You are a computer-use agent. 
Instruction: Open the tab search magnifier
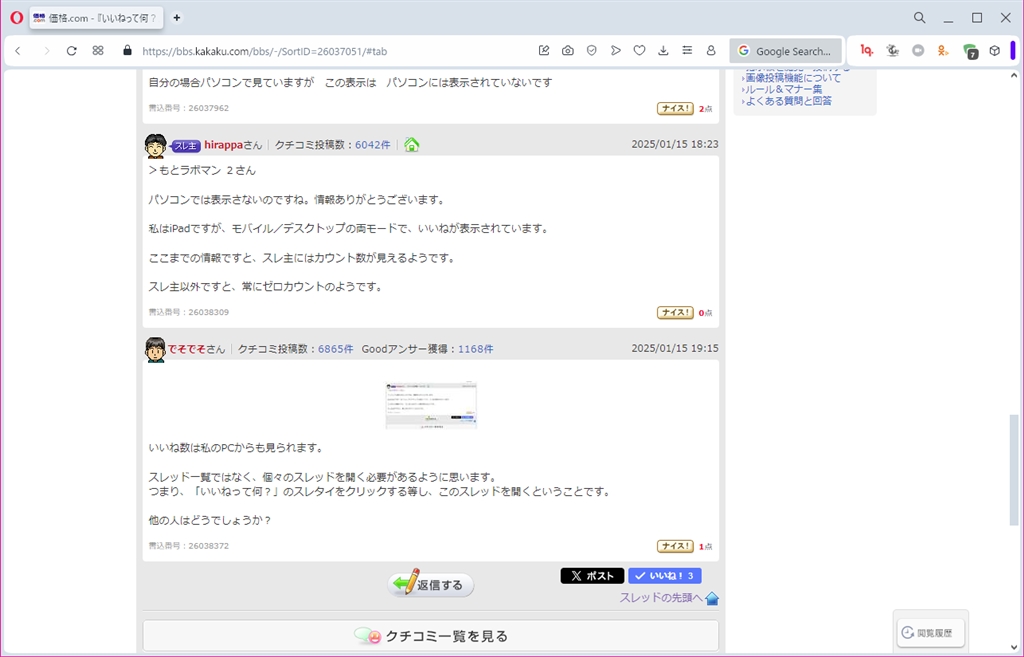click(920, 18)
